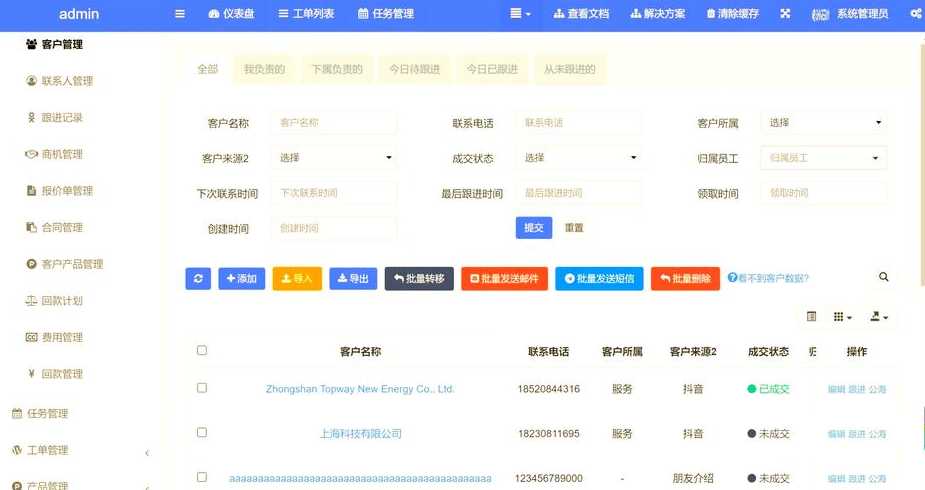Switch to the 今日已跟进 tab

click(x=491, y=69)
